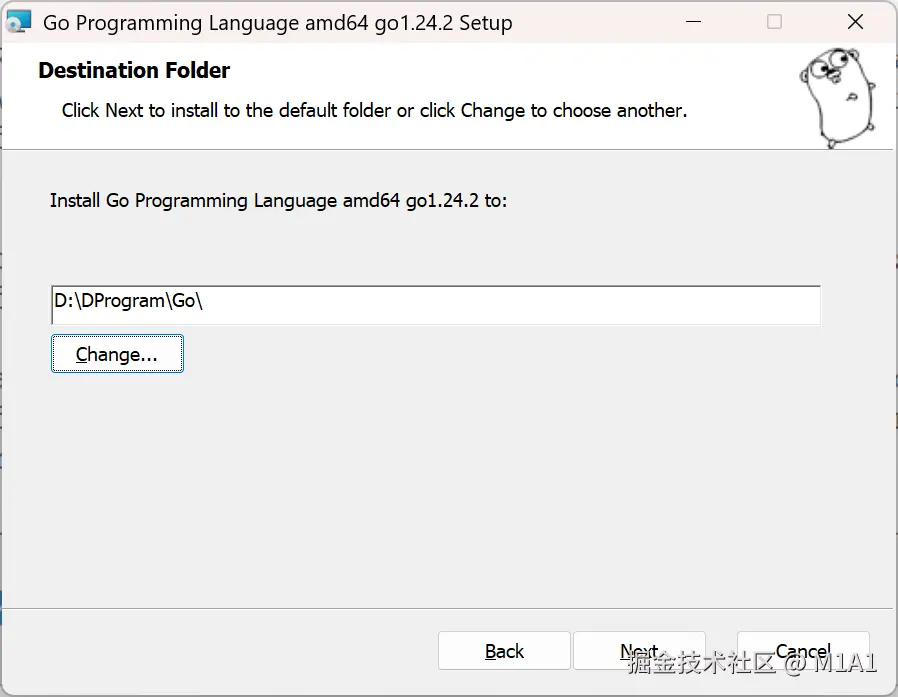Focus the destination folder path field
Image resolution: width=898 pixels, height=697 pixels.
436,305
